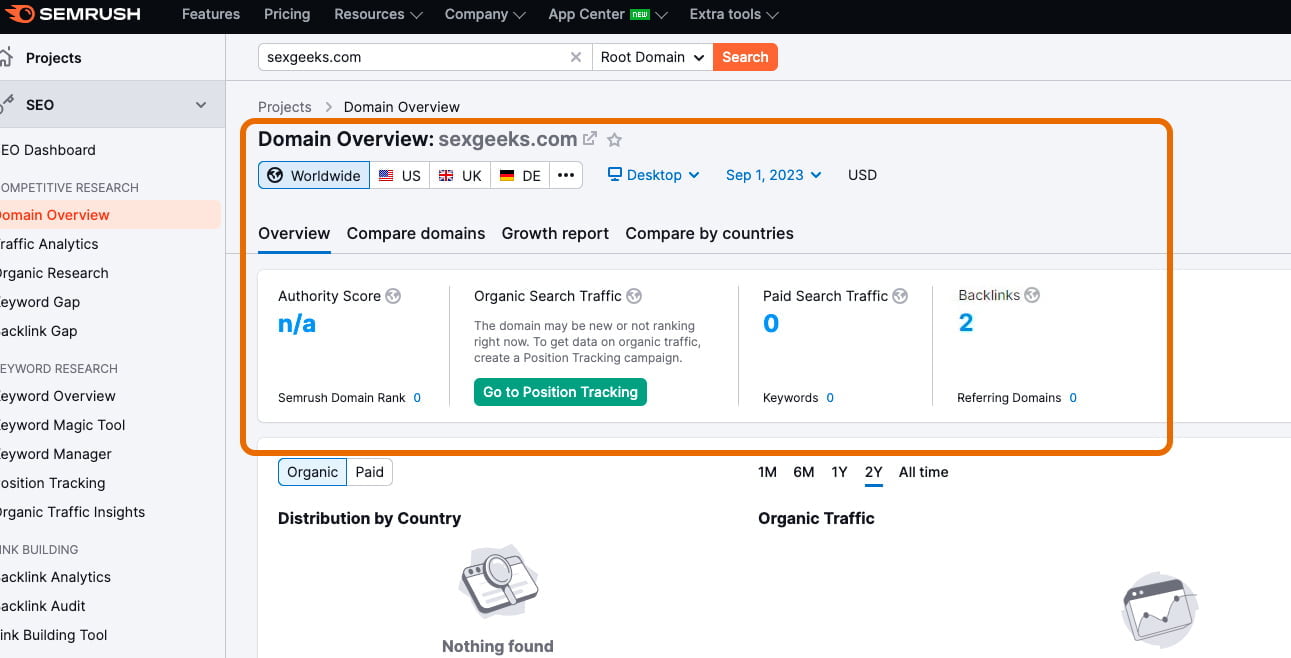Image resolution: width=1291 pixels, height=658 pixels.
Task: Open Backlink Audit in sidebar
Action: tap(42, 606)
